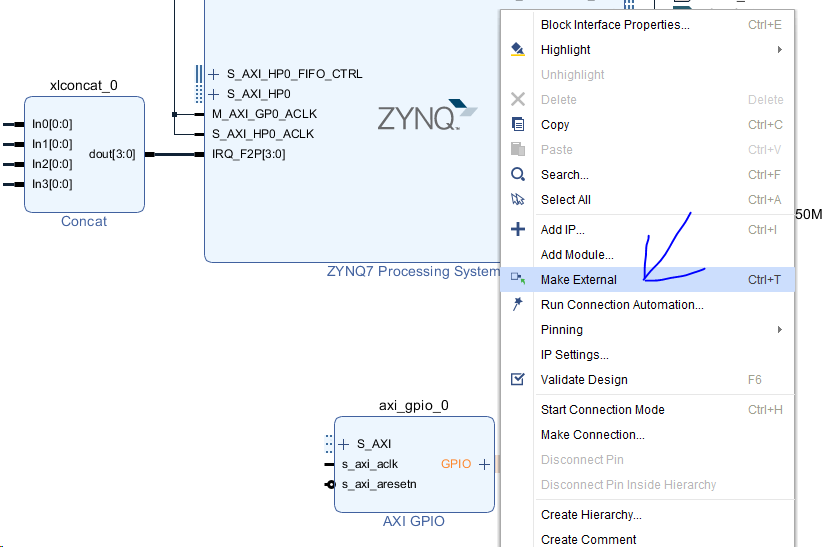This screenshot has width=826, height=547.
Task: Click the Highlight marker icon
Action: pyautogui.click(x=517, y=49)
